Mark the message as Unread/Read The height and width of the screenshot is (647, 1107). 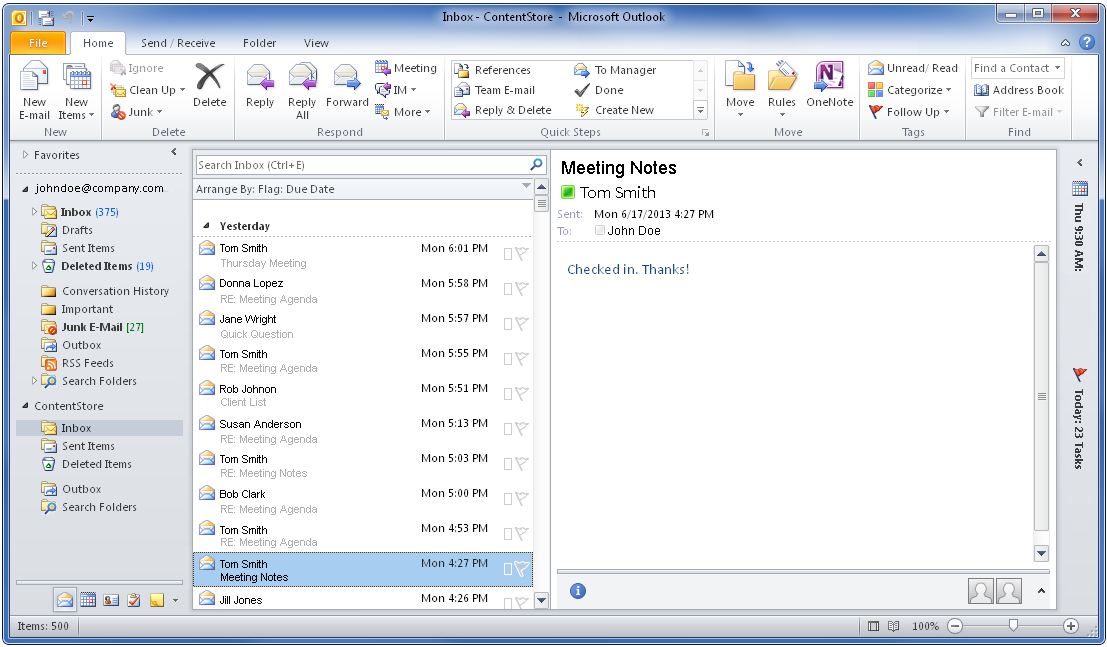pos(913,68)
